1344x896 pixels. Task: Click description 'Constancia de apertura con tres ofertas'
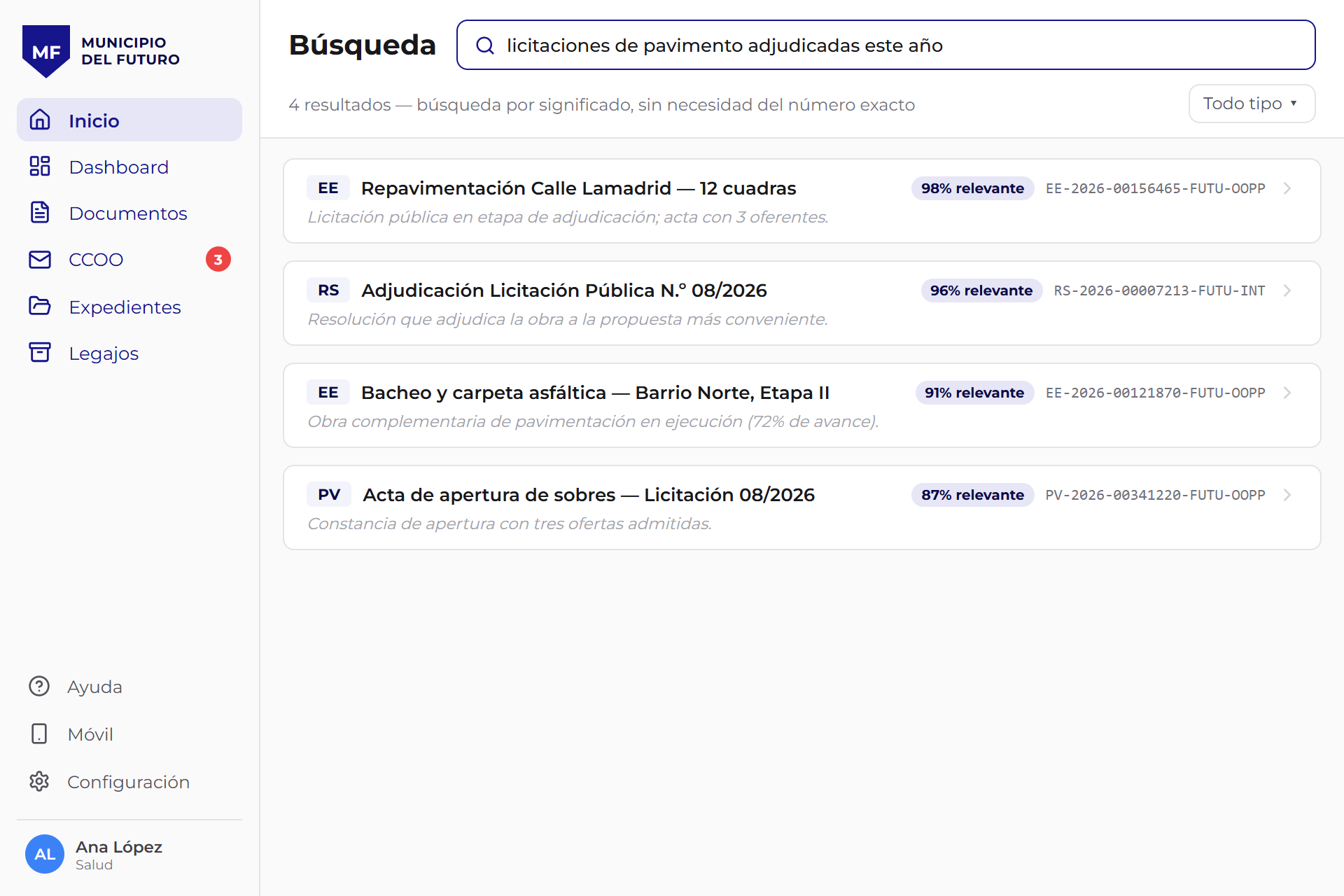tap(510, 524)
